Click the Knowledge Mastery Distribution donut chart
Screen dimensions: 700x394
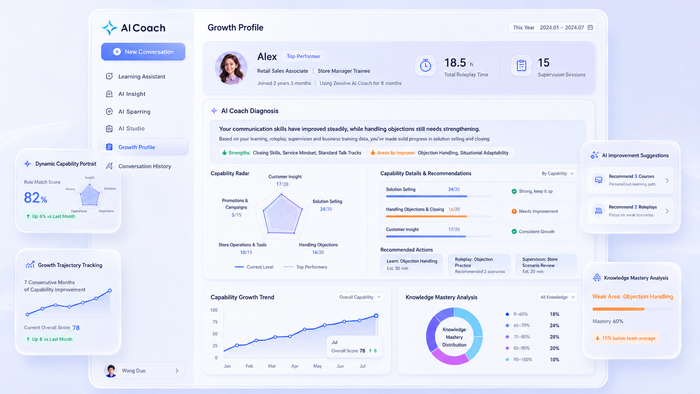454,336
